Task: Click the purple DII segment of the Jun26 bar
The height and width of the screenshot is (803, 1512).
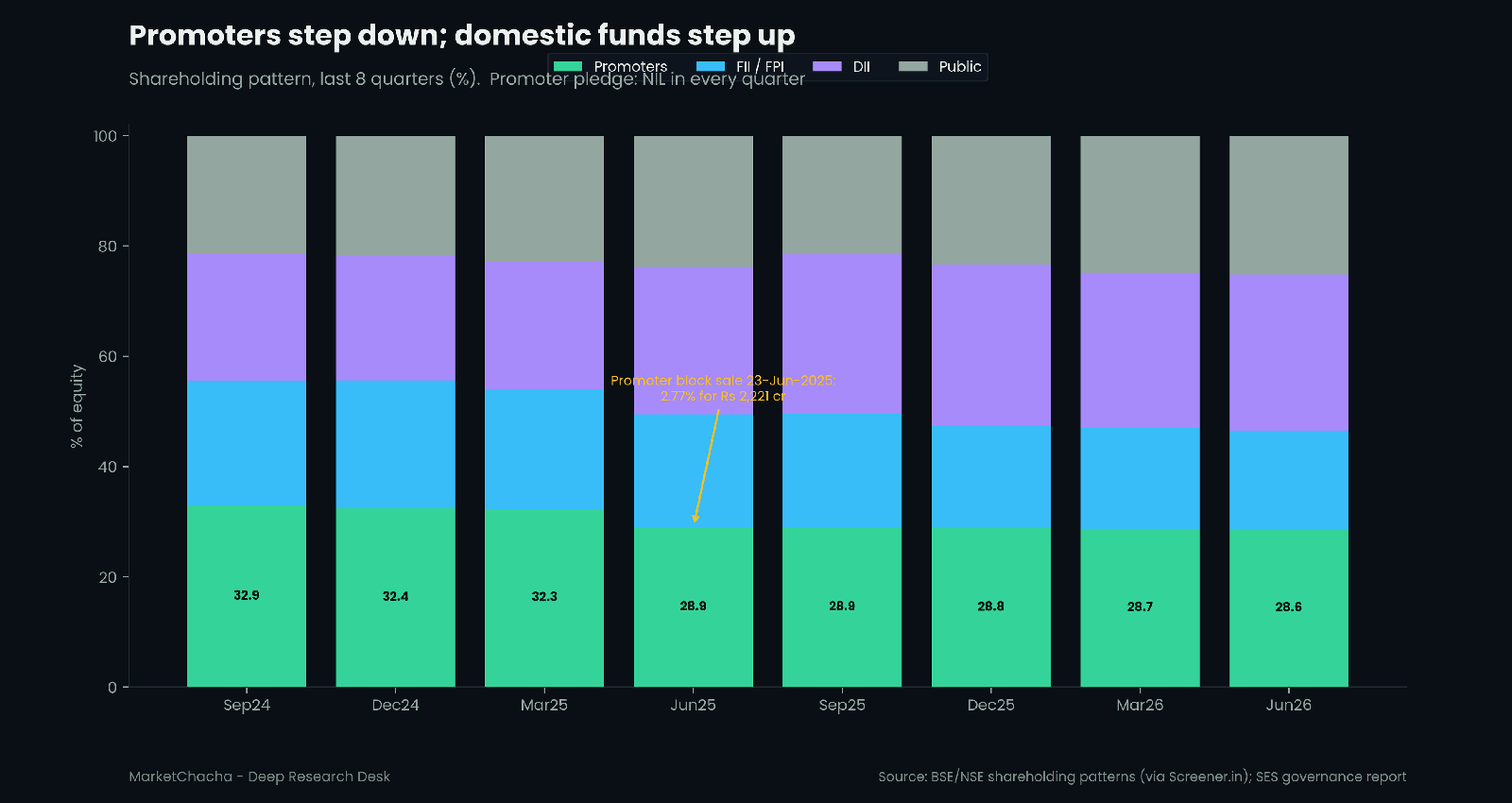Action: tap(1288, 353)
